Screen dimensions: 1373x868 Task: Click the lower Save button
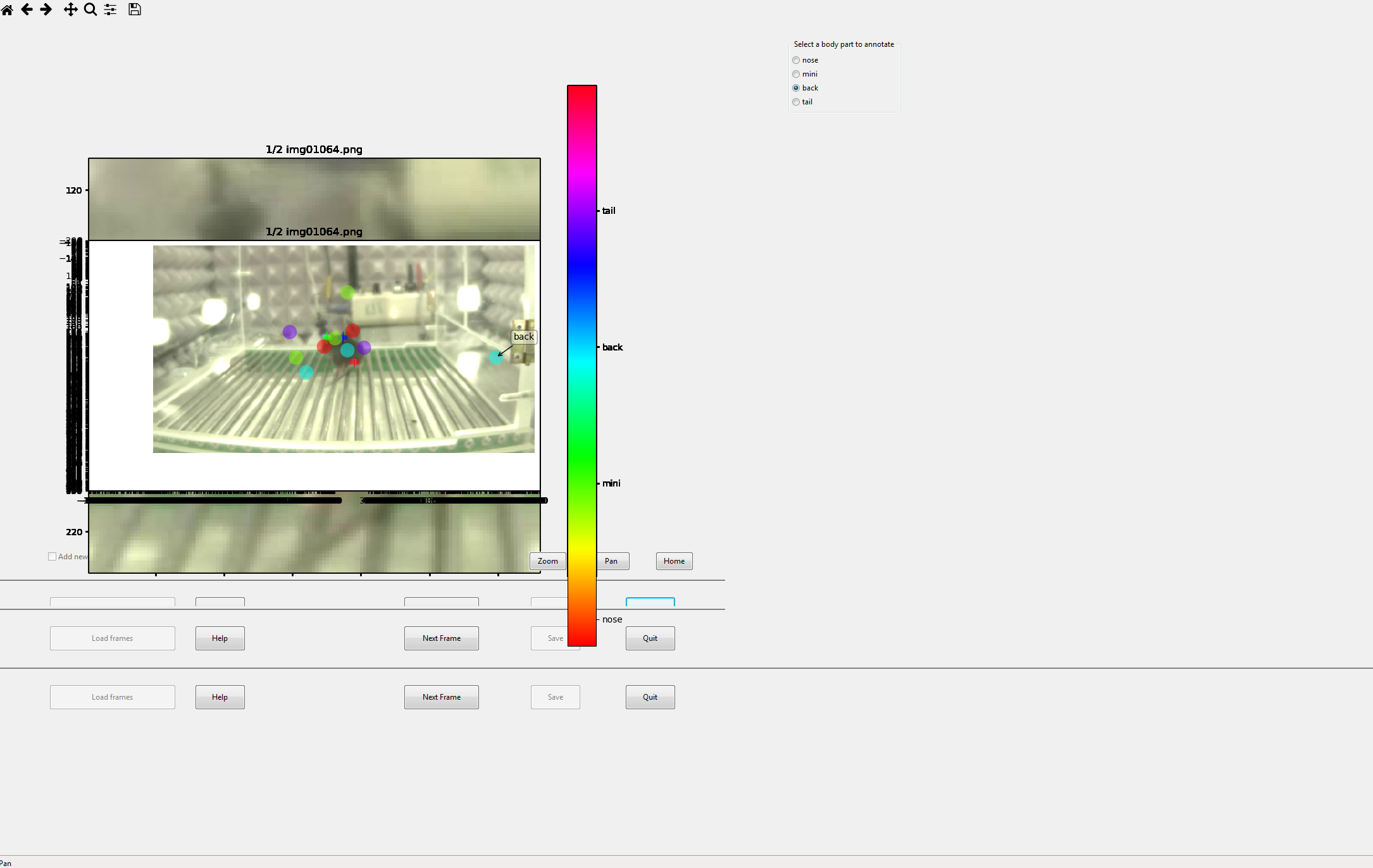point(556,697)
